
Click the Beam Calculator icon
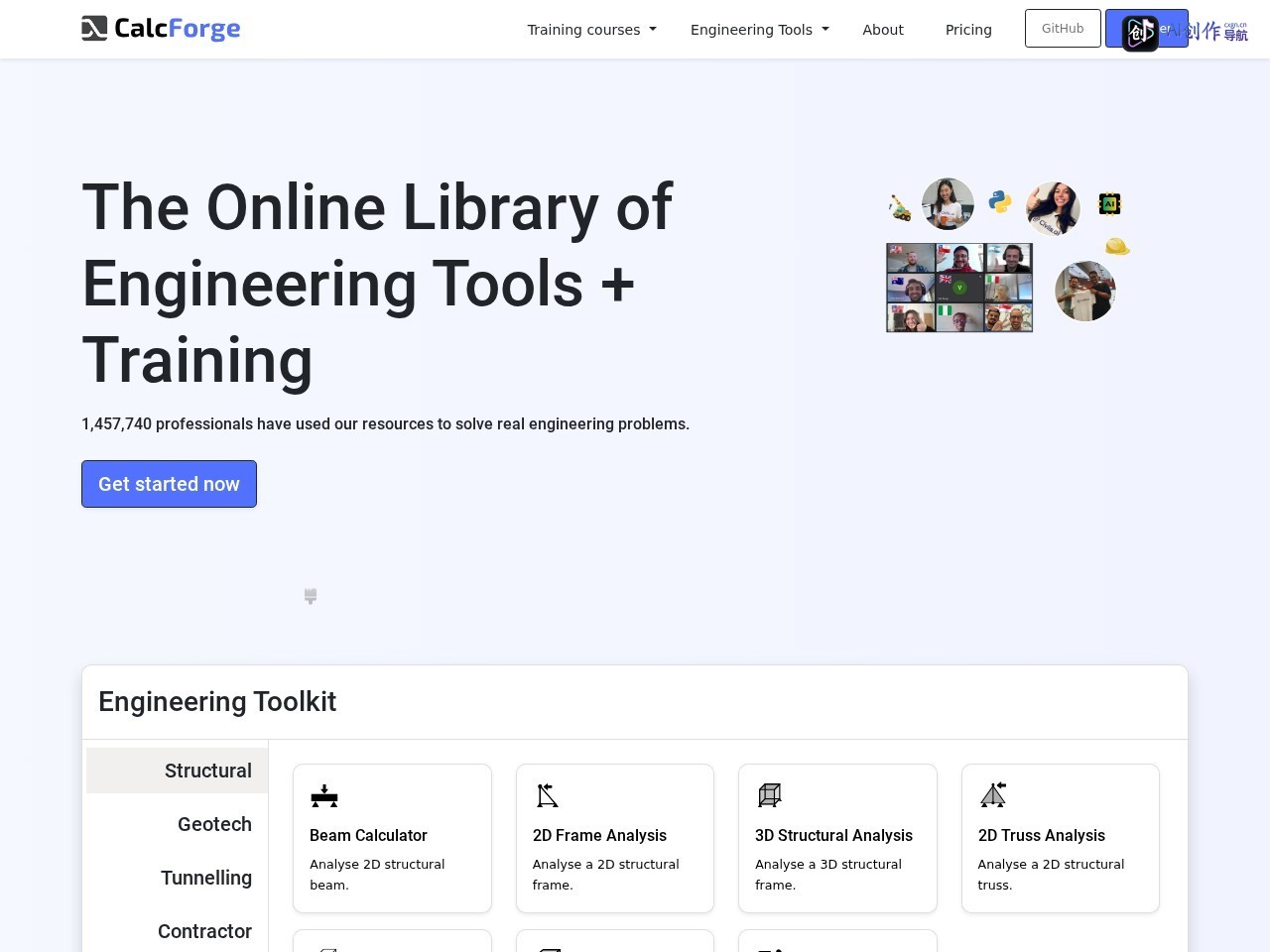click(x=324, y=795)
